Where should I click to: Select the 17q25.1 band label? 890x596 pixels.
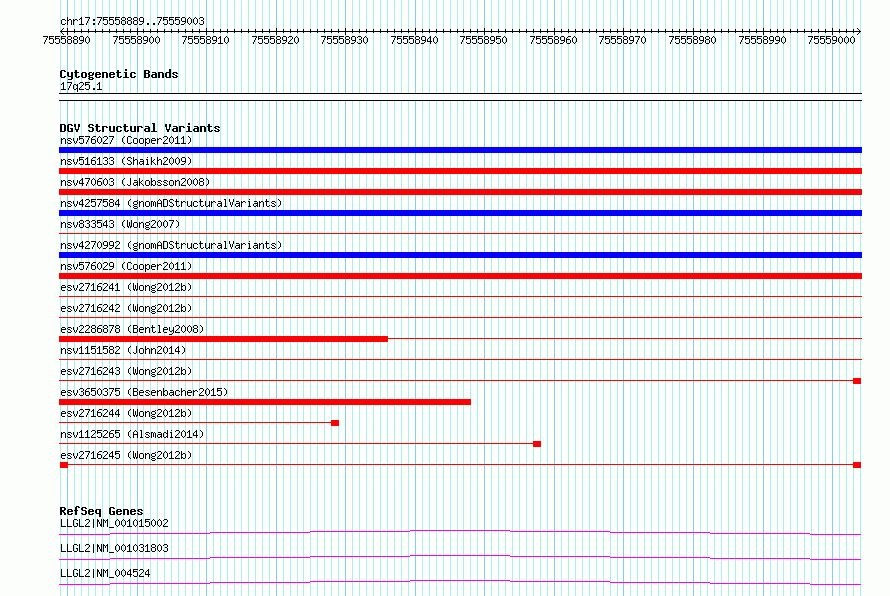pyautogui.click(x=81, y=86)
